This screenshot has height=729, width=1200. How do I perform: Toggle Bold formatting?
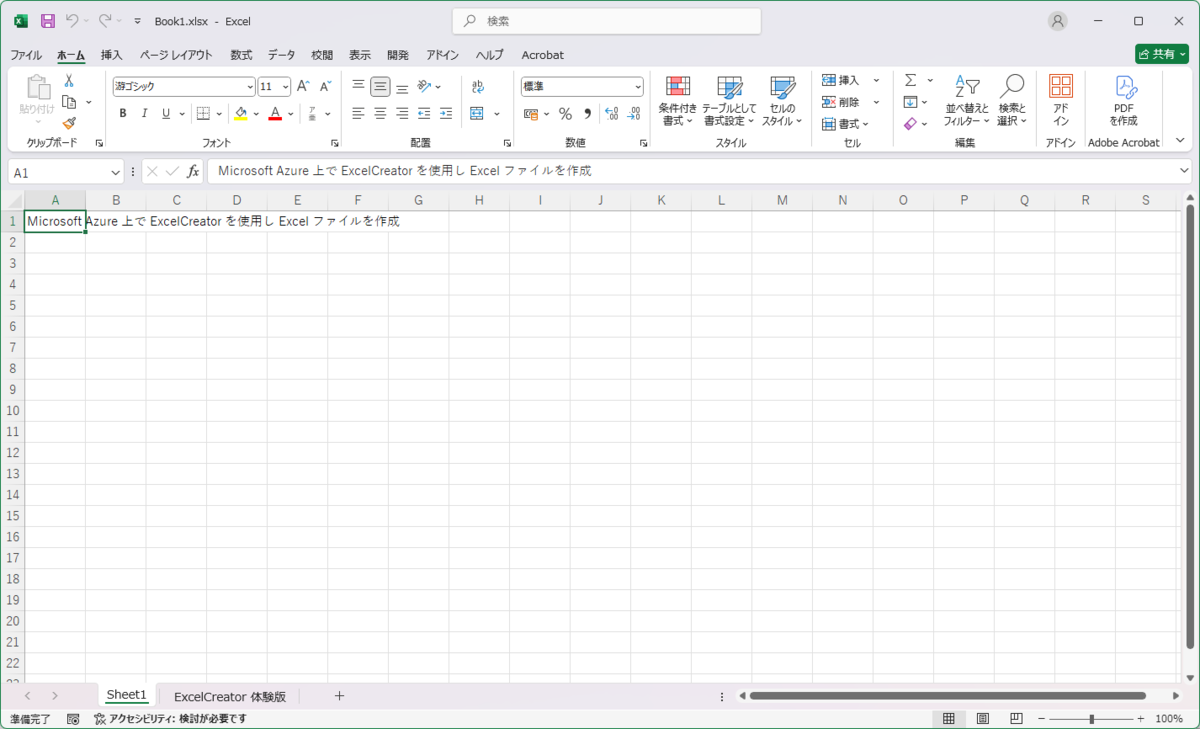[123, 113]
